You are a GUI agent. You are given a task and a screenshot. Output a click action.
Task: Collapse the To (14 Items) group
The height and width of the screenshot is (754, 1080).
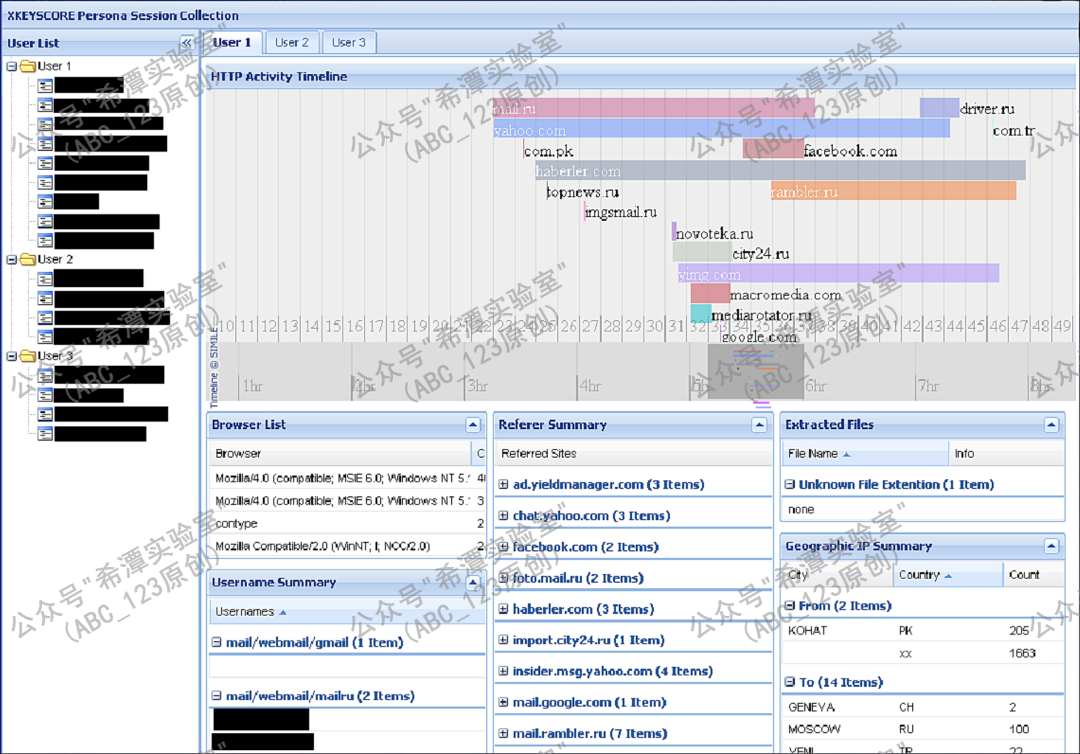(x=790, y=682)
